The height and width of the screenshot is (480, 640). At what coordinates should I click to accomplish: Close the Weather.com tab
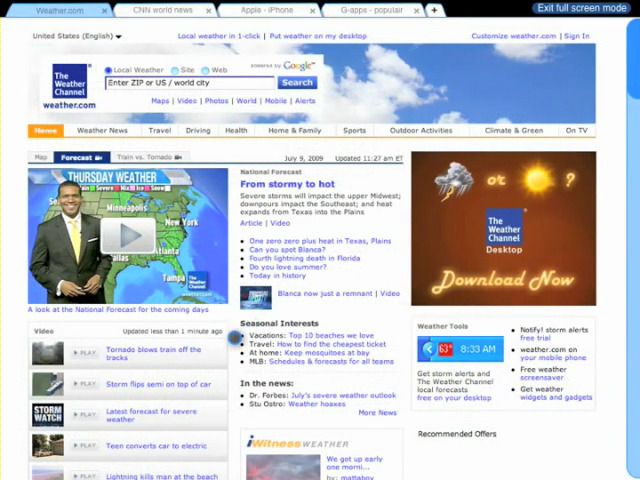coord(104,11)
